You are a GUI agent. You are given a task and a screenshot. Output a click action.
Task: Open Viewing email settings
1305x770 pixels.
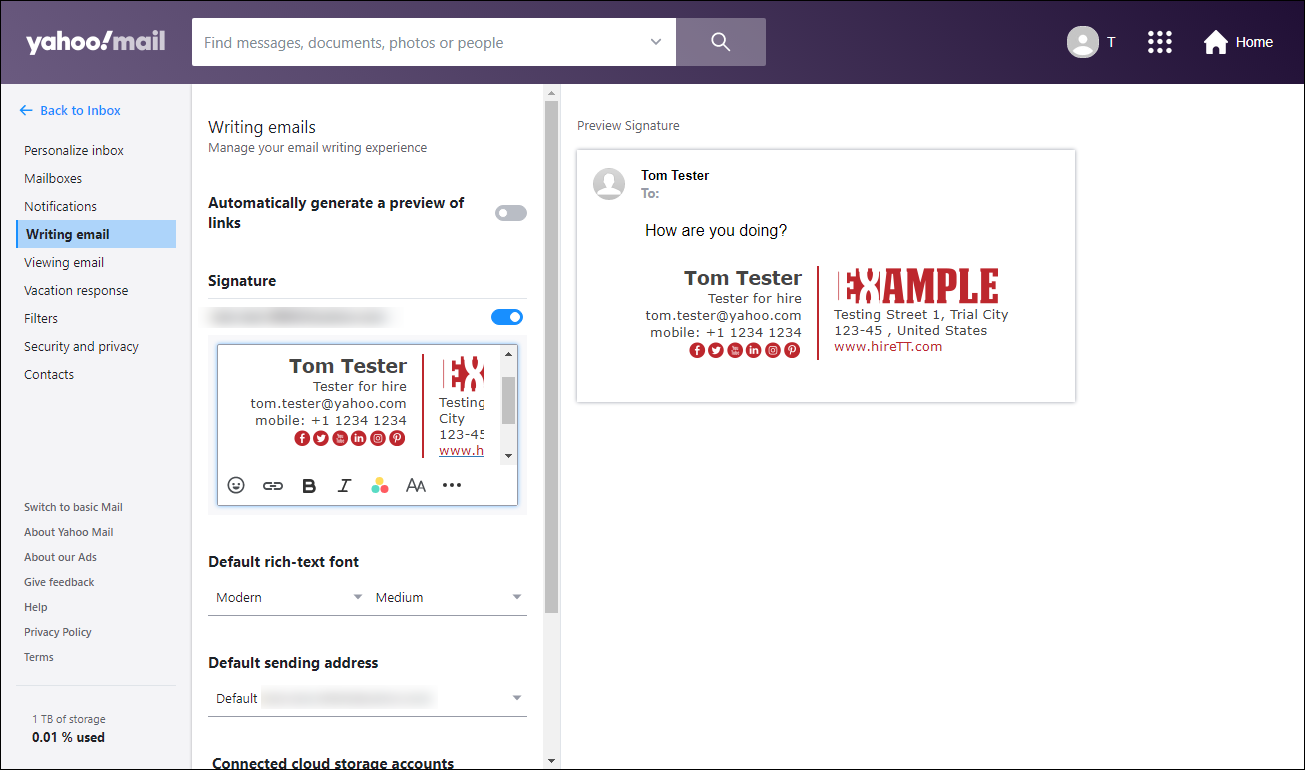tap(64, 262)
